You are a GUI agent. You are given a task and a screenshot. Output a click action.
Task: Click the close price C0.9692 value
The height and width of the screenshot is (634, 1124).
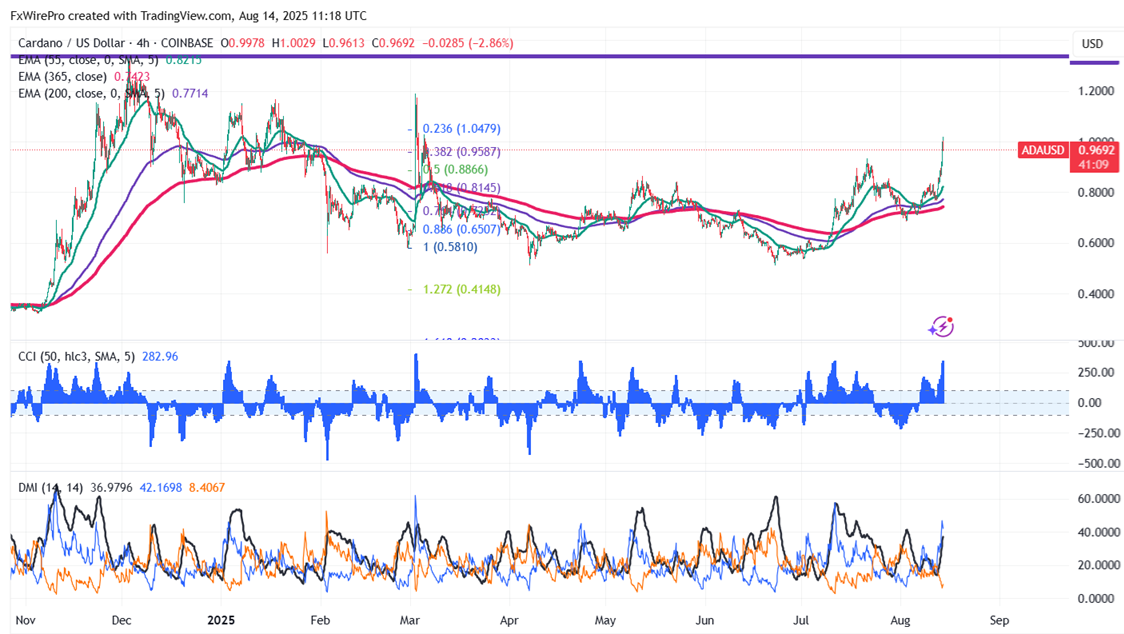[x=394, y=43]
